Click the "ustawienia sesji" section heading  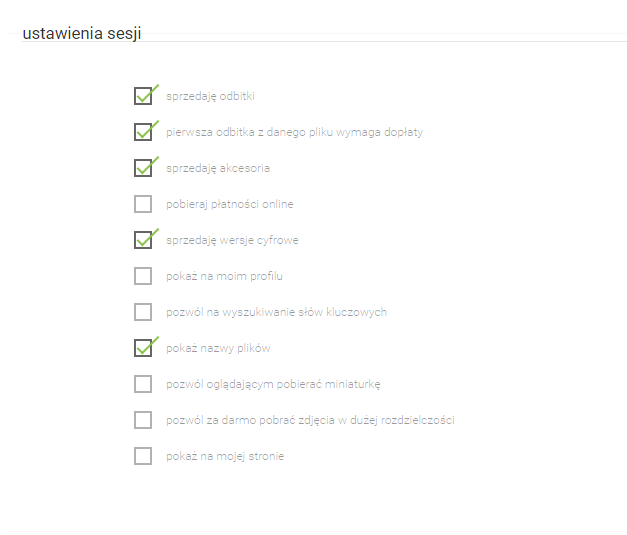click(x=81, y=34)
